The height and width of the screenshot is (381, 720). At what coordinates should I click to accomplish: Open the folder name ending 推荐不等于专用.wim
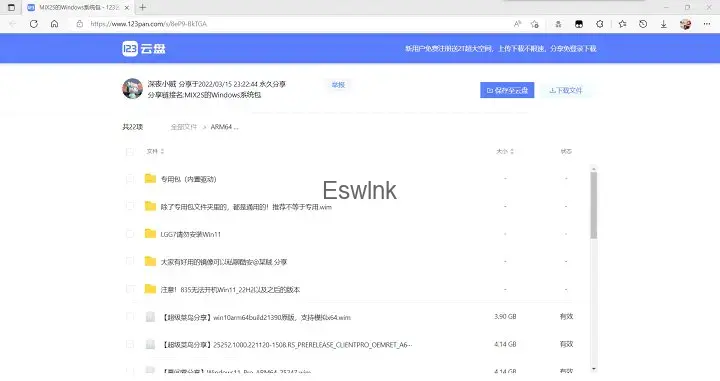tap(246, 207)
